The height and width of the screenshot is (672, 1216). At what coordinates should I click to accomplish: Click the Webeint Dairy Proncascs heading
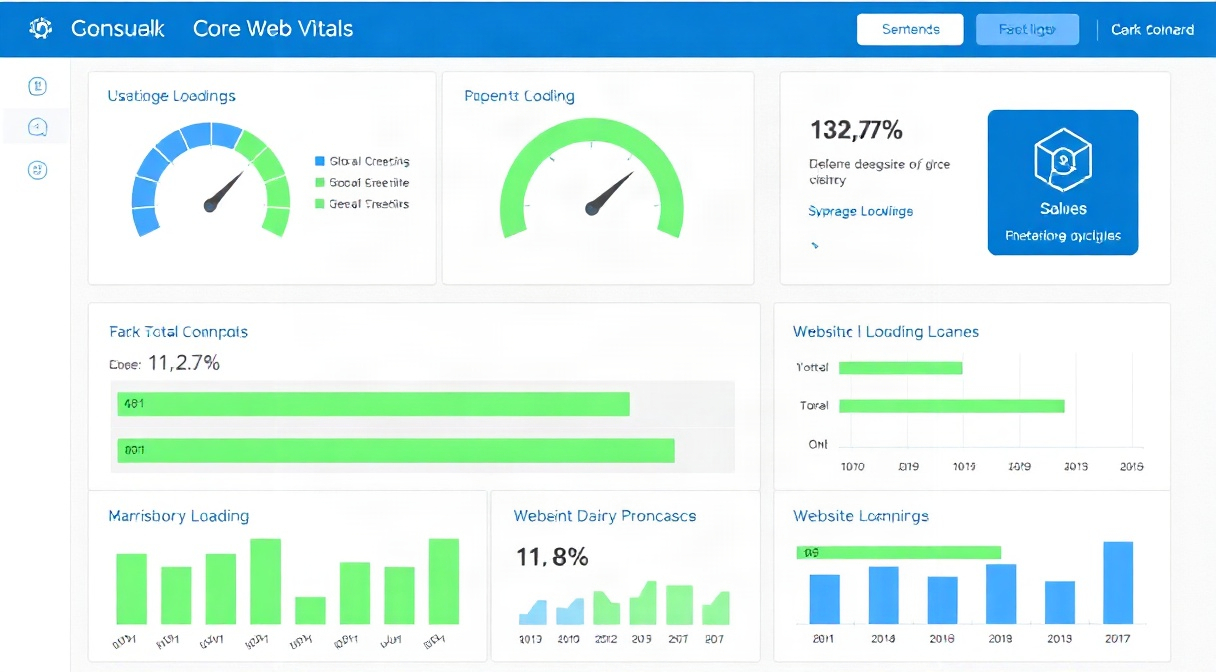tap(605, 516)
